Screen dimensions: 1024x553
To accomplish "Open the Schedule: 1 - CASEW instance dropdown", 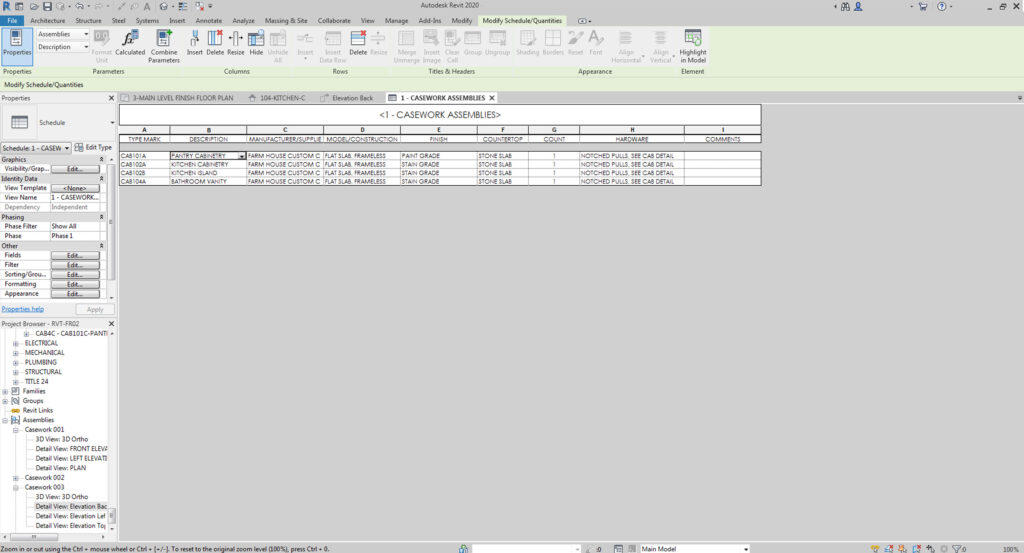I will point(67,148).
